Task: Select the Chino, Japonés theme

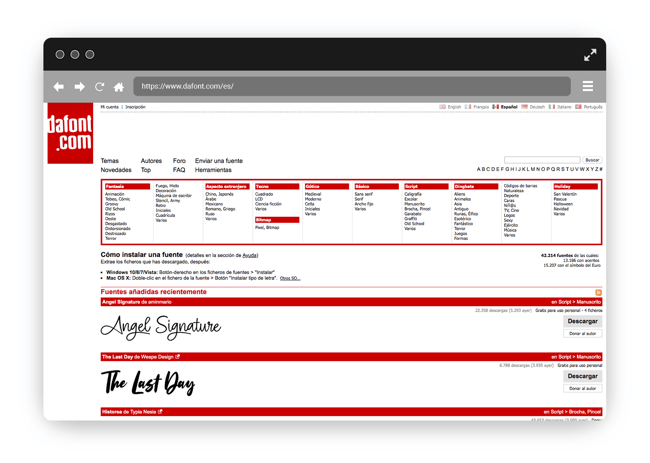Action: [x=219, y=194]
